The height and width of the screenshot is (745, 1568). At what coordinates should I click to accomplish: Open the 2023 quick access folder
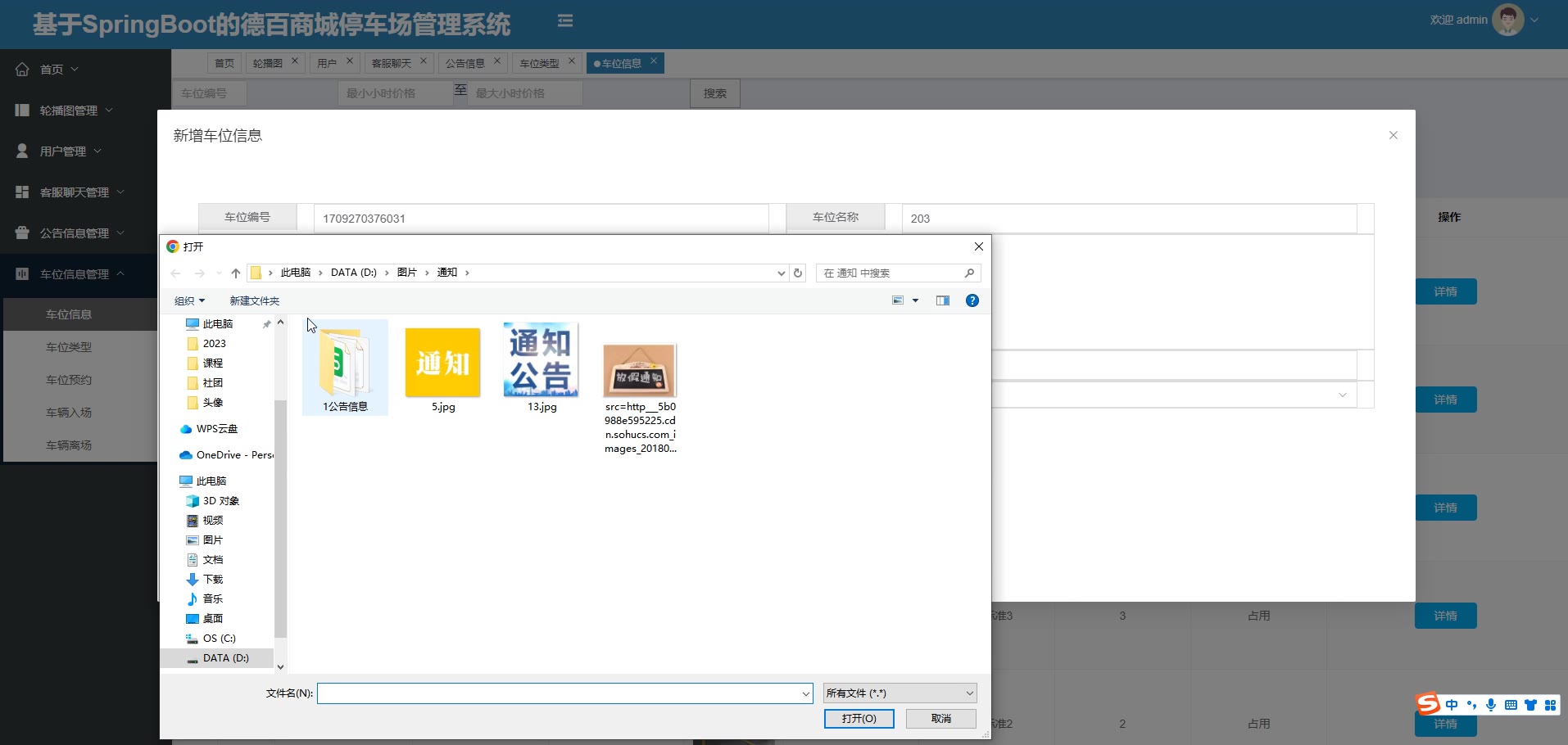pyautogui.click(x=206, y=344)
